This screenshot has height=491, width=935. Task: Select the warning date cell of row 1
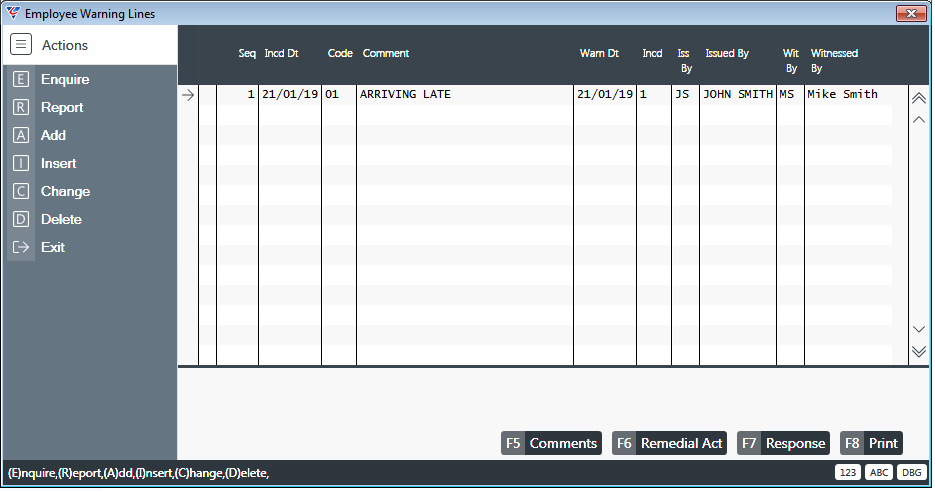tap(605, 94)
